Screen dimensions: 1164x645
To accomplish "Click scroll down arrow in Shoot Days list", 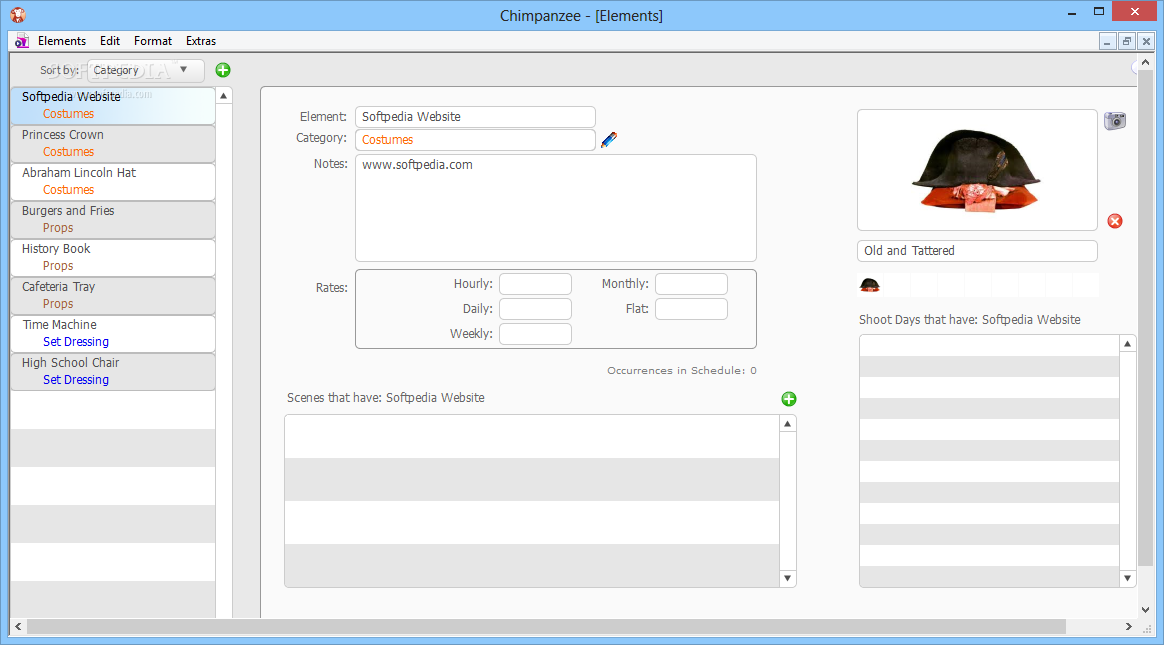I will click(x=1128, y=578).
